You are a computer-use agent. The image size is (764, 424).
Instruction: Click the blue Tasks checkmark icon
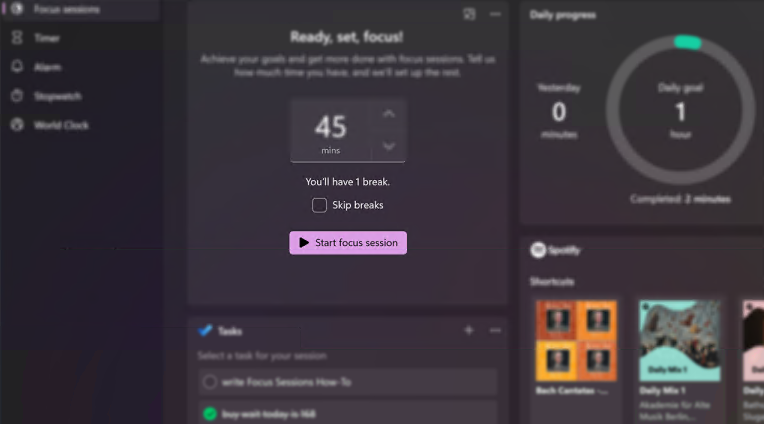205,330
